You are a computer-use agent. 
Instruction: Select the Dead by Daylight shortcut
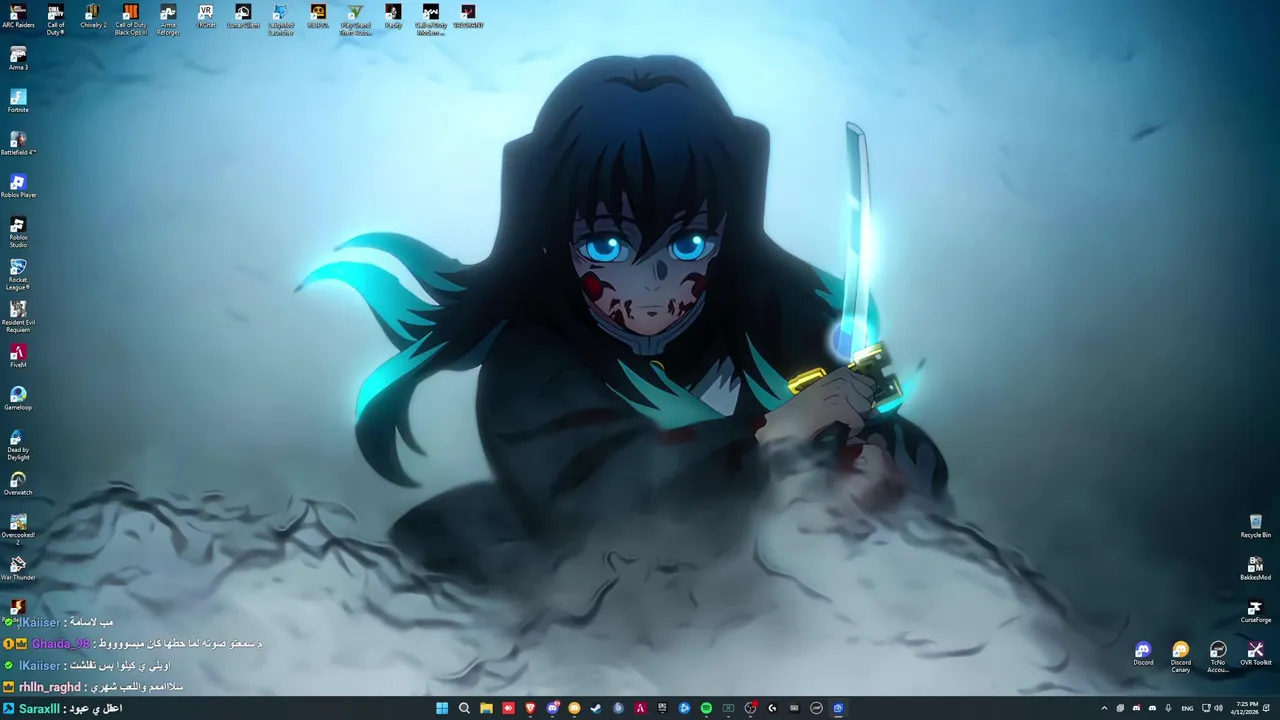tap(18, 445)
